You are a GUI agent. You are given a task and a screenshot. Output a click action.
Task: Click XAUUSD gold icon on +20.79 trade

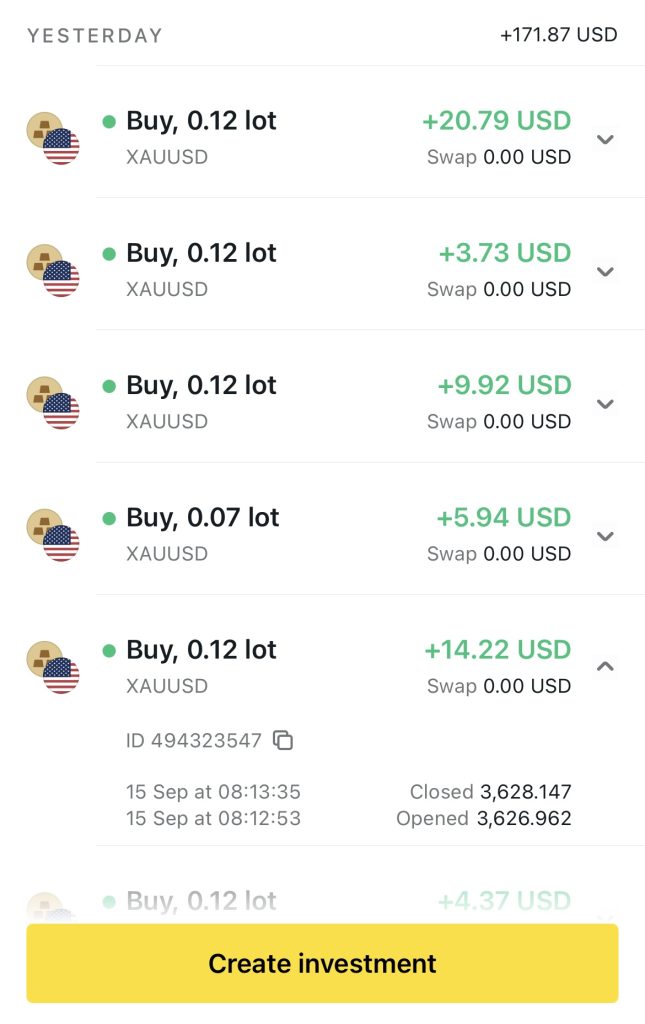point(53,139)
